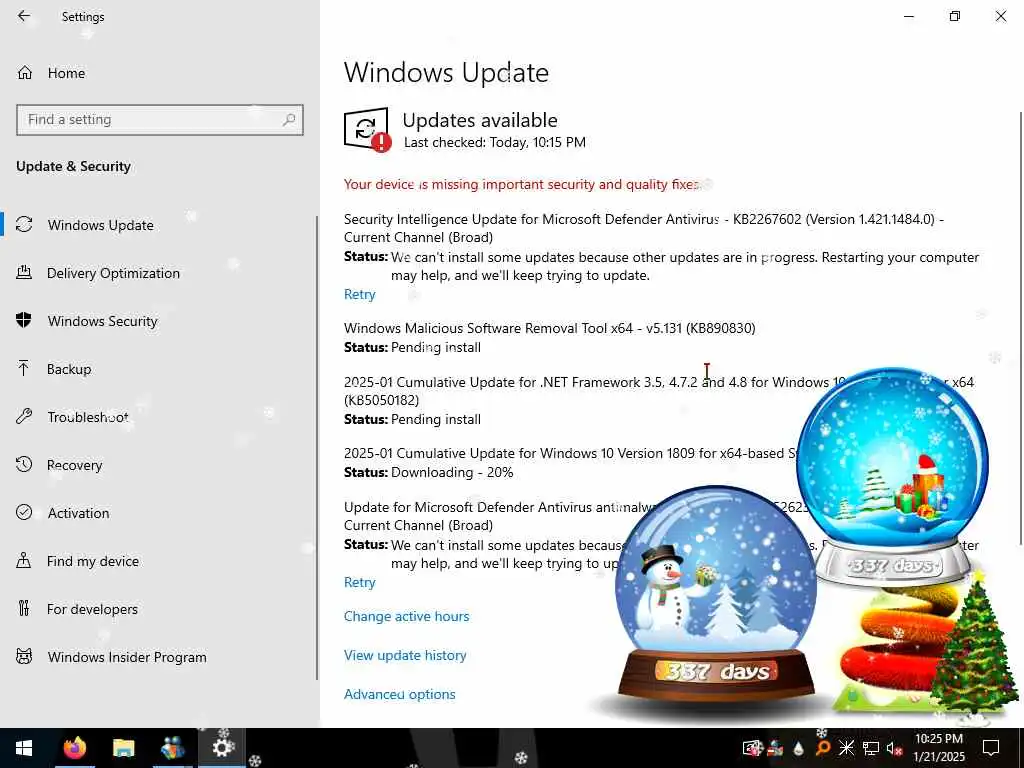Image resolution: width=1024 pixels, height=768 pixels.
Task: Click the main pane vertical scrollbar
Action: (x=1020, y=327)
